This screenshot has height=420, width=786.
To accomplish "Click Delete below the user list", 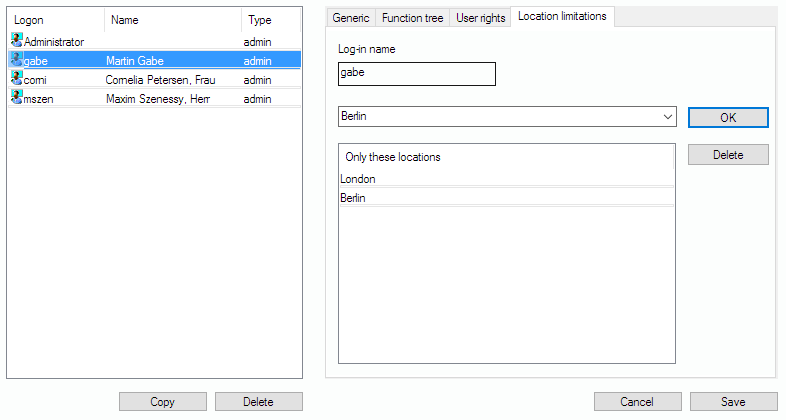I will pyautogui.click(x=258, y=402).
